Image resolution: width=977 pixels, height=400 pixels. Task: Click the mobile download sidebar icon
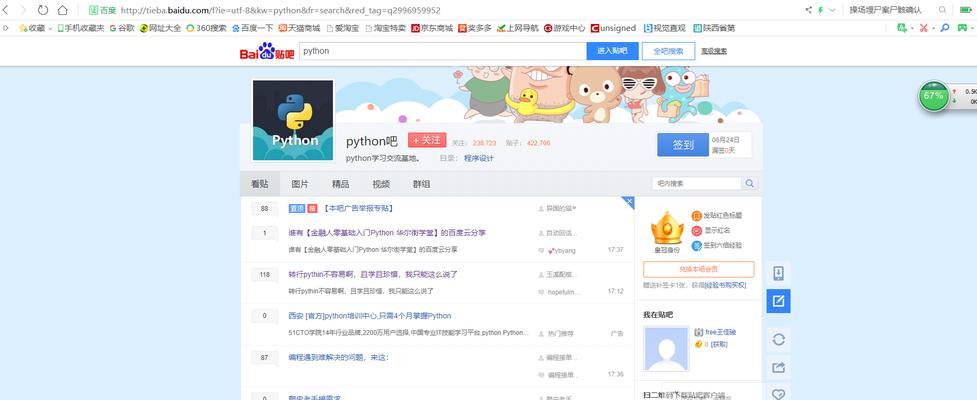778,273
